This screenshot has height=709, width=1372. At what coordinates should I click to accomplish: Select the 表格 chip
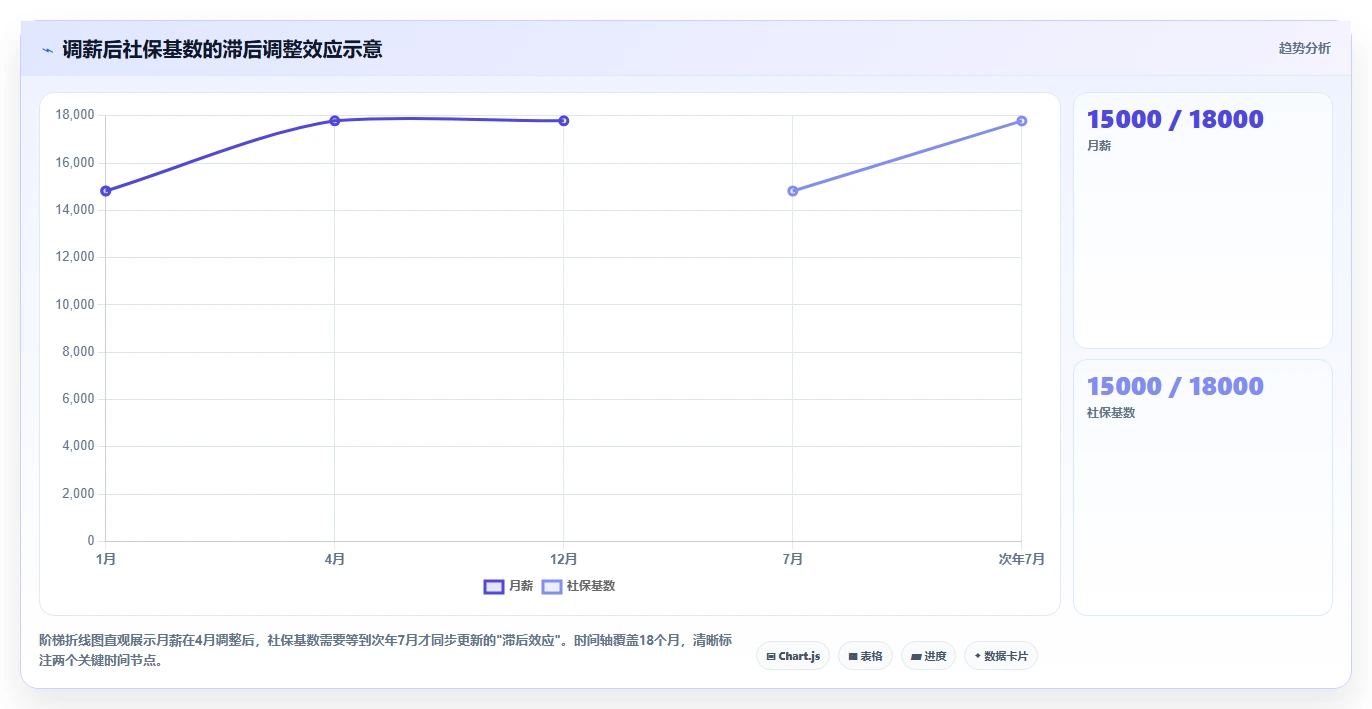[865, 656]
